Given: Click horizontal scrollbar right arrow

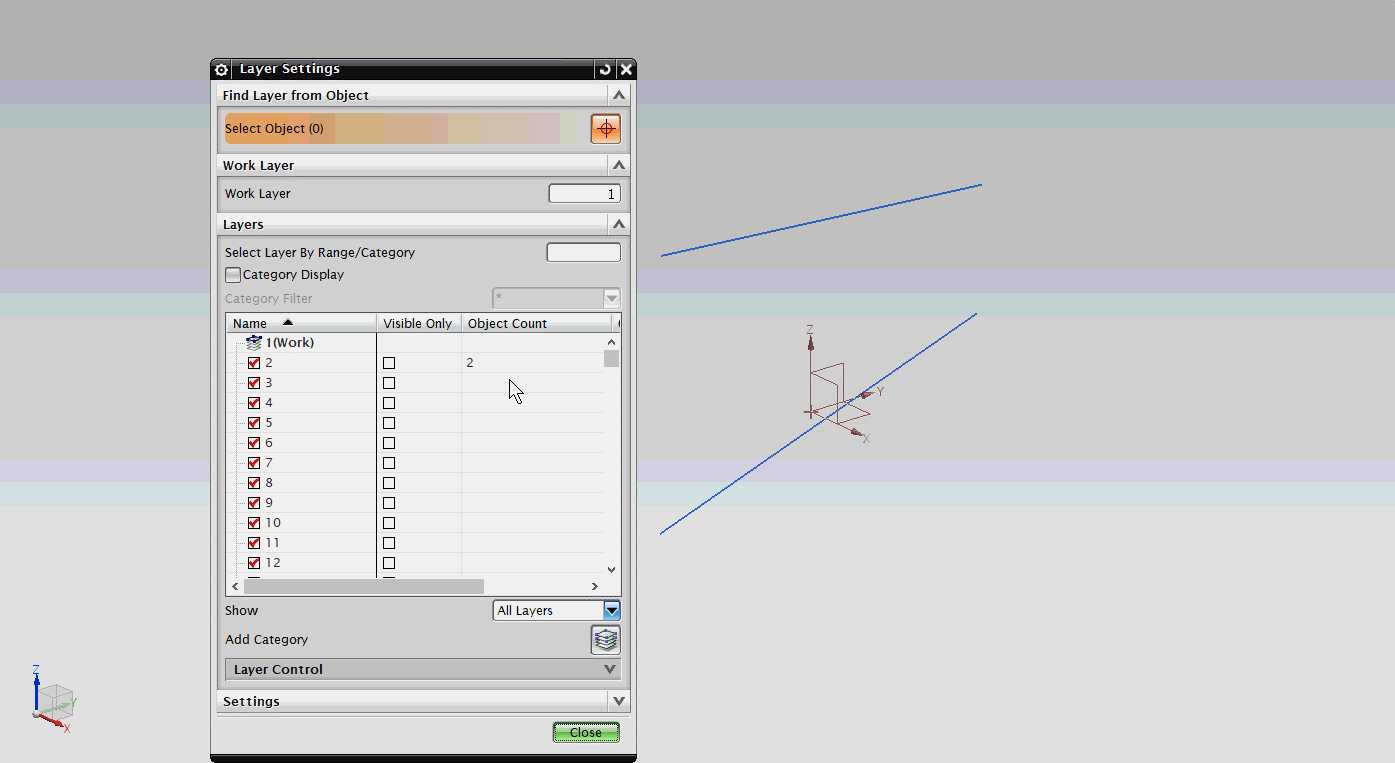Looking at the screenshot, I should click(x=594, y=586).
